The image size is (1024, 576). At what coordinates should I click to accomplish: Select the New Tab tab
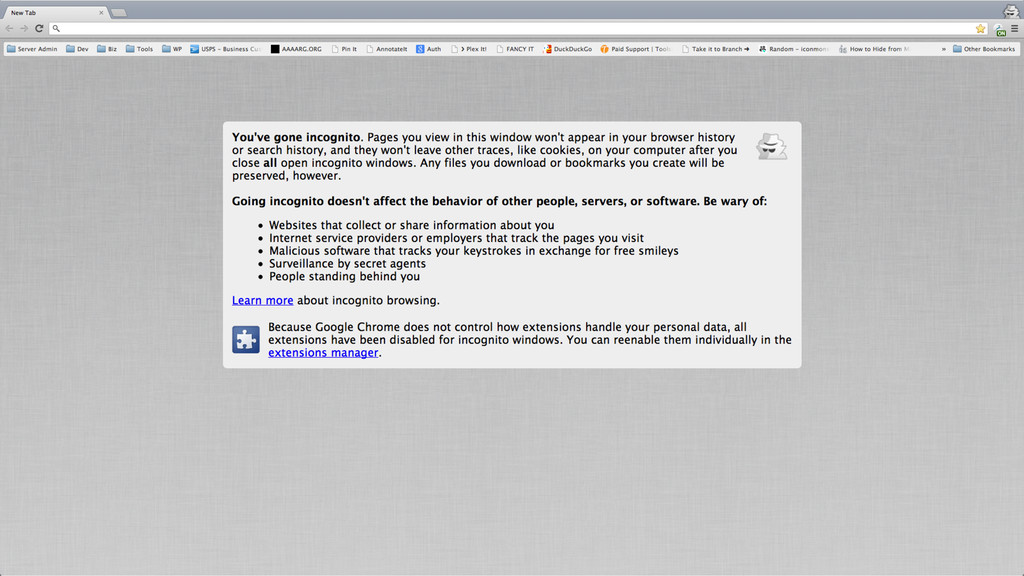coord(56,12)
